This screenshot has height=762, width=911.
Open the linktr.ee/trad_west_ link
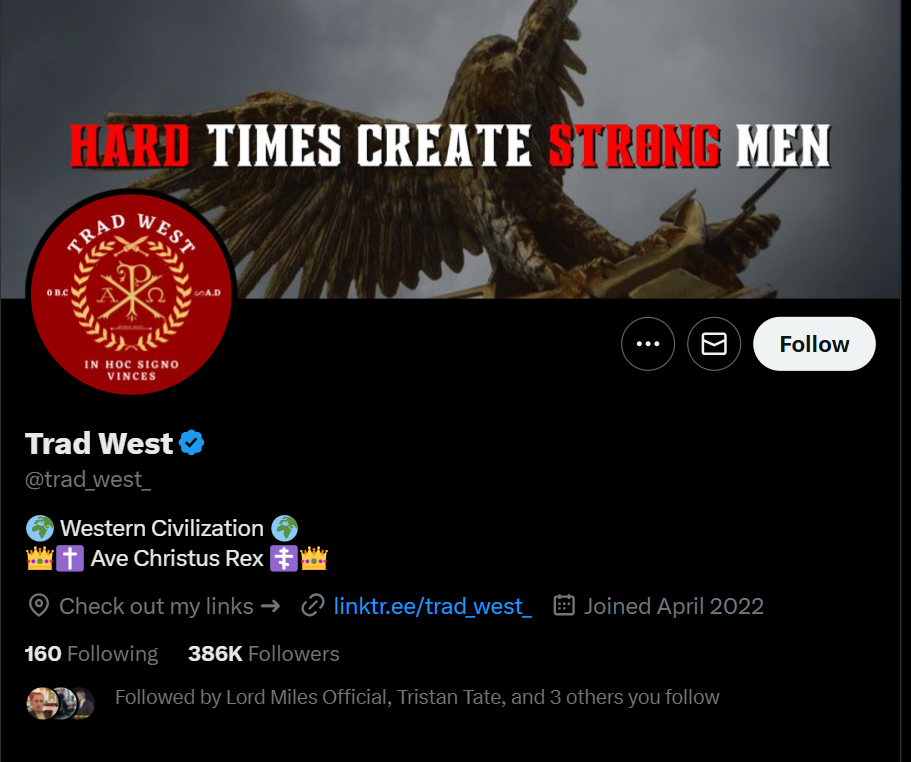pyautogui.click(x=432, y=606)
